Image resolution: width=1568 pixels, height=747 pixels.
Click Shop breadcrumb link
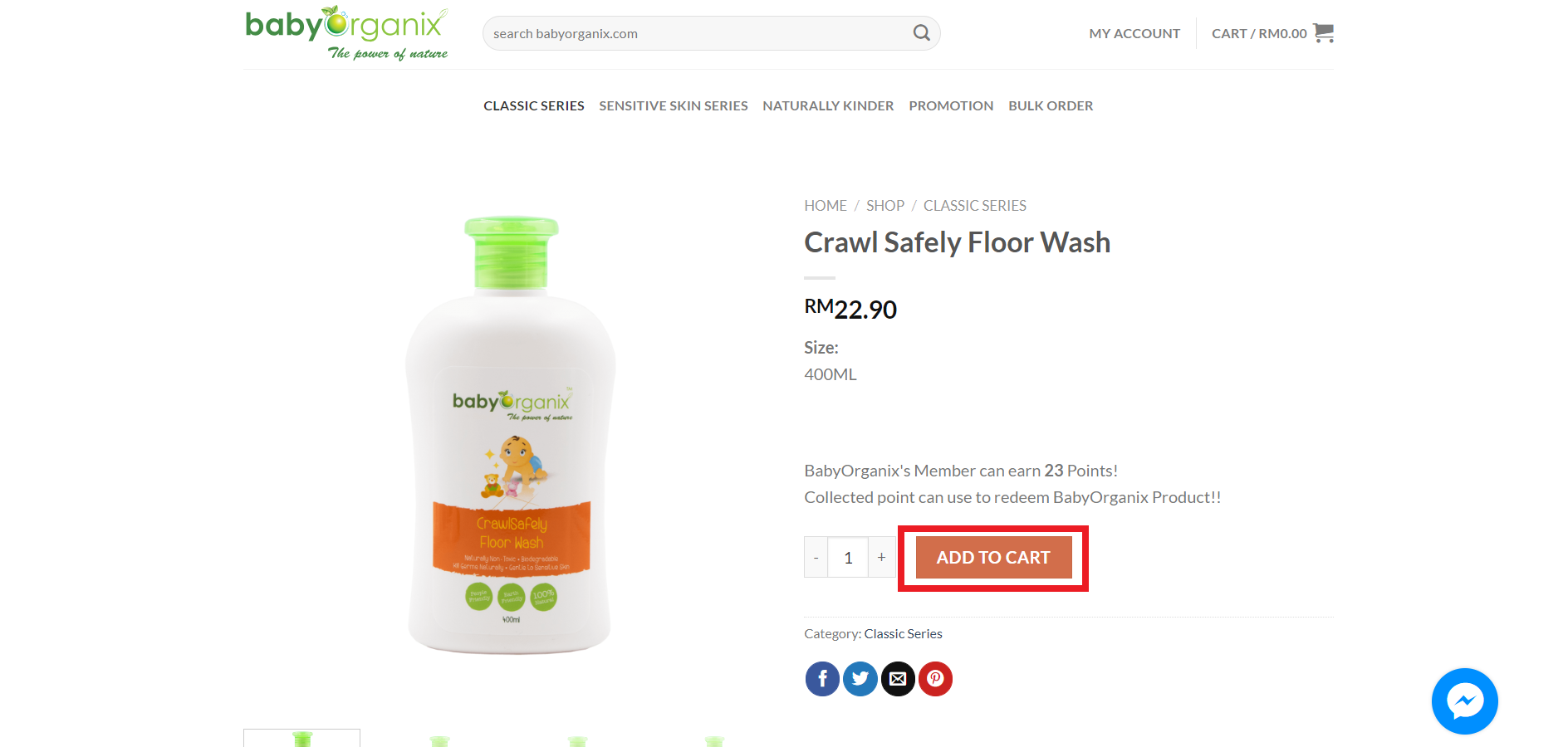[x=885, y=206]
